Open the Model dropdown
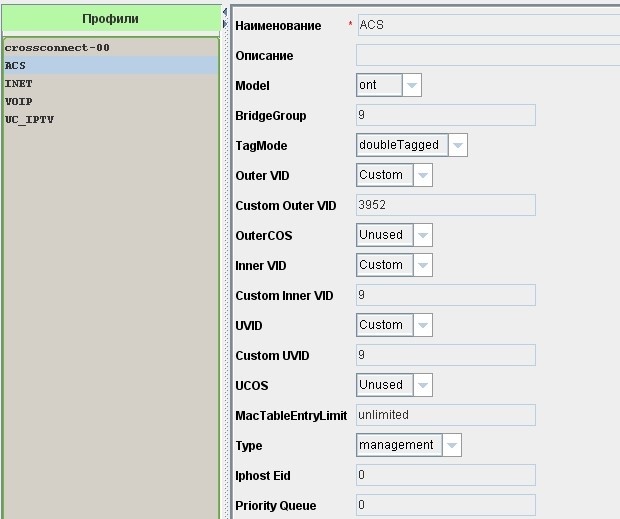Viewport: 620px width, 519px height. 412,86
